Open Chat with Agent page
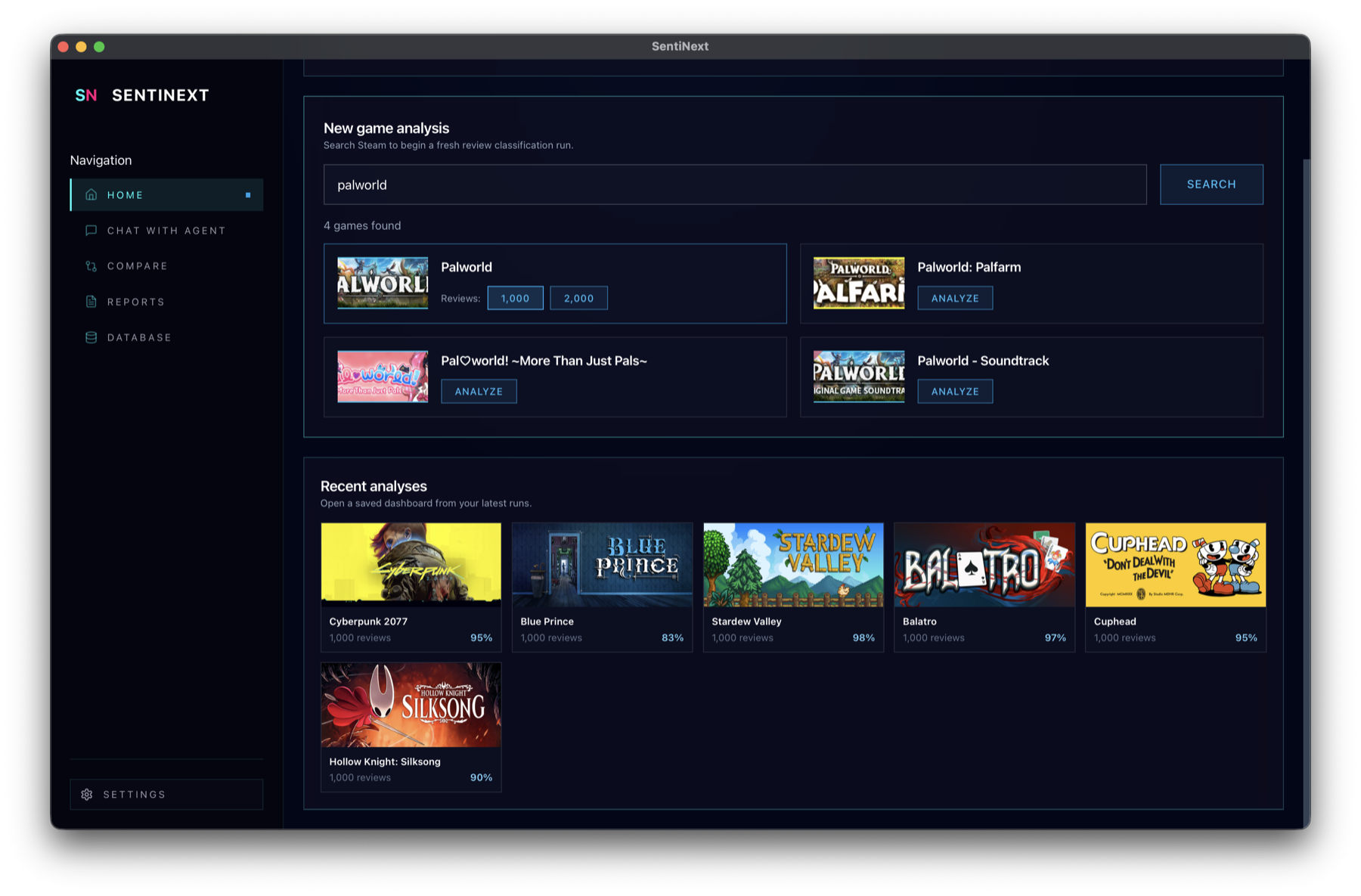Screen dimensions: 1361x896 166,231
